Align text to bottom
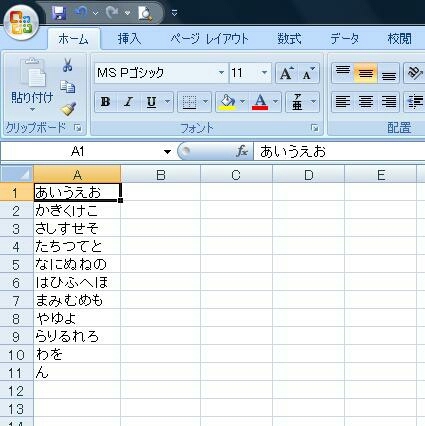425x426 pixels. (388, 73)
